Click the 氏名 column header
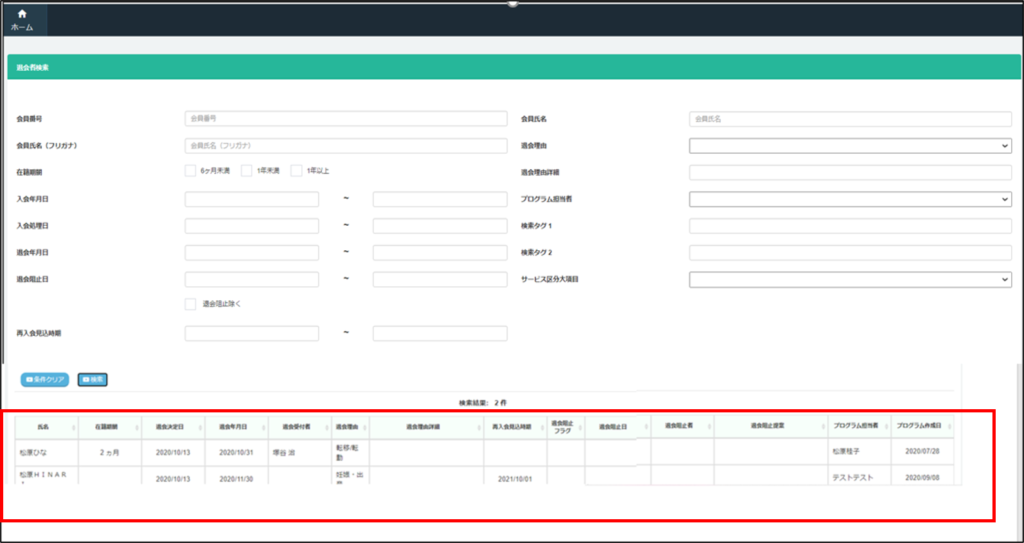Image resolution: width=1024 pixels, height=543 pixels. pyautogui.click(x=44, y=426)
